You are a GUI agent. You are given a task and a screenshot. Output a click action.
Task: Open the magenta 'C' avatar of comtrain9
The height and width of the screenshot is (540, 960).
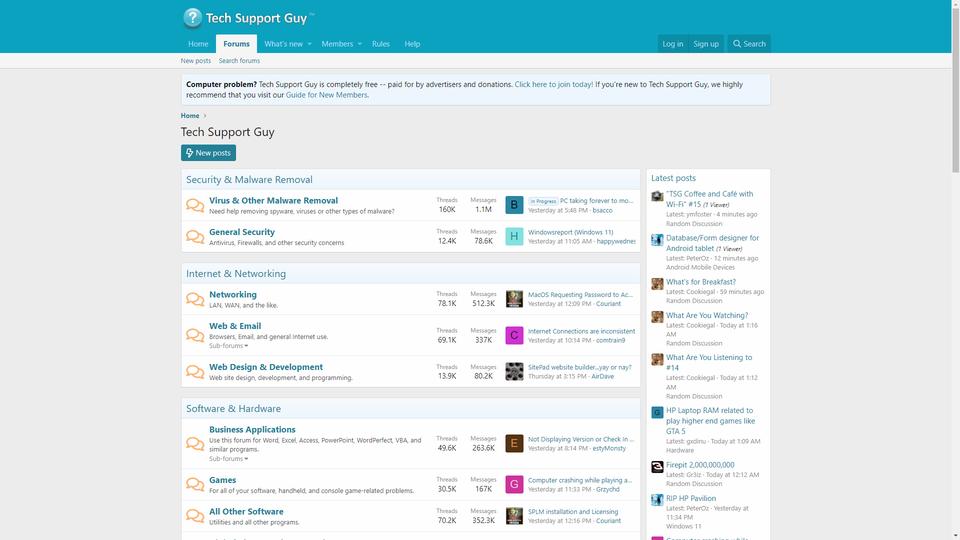[x=514, y=335]
